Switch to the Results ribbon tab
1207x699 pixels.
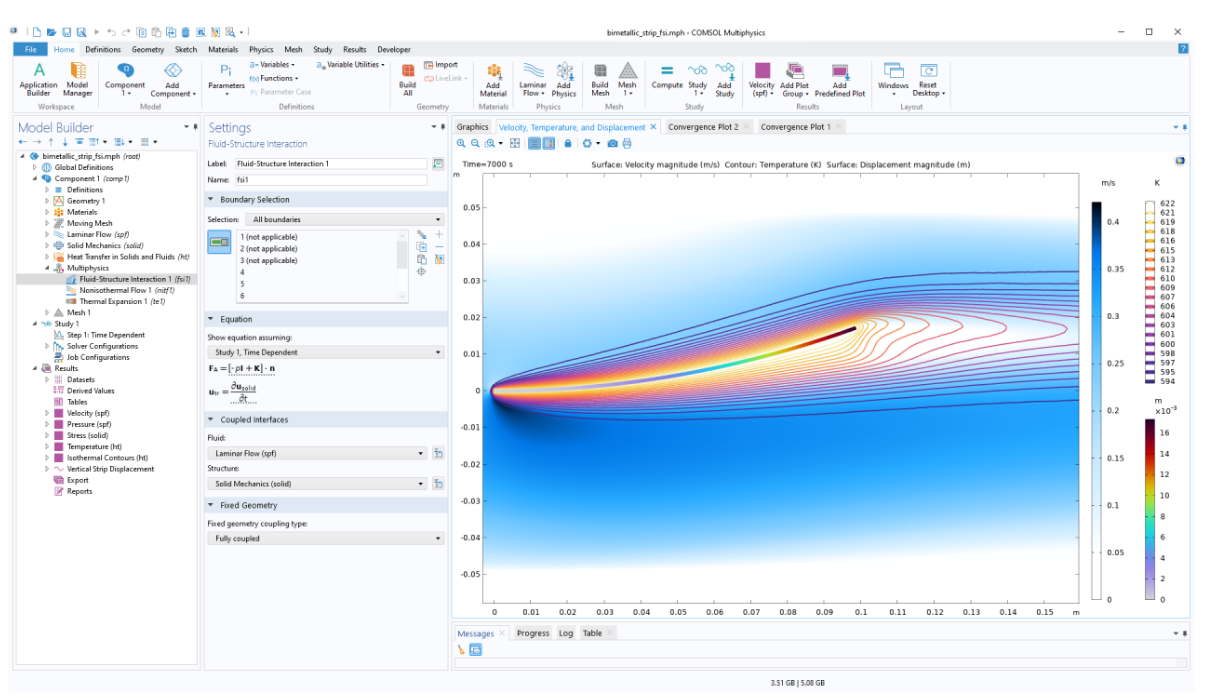click(354, 49)
